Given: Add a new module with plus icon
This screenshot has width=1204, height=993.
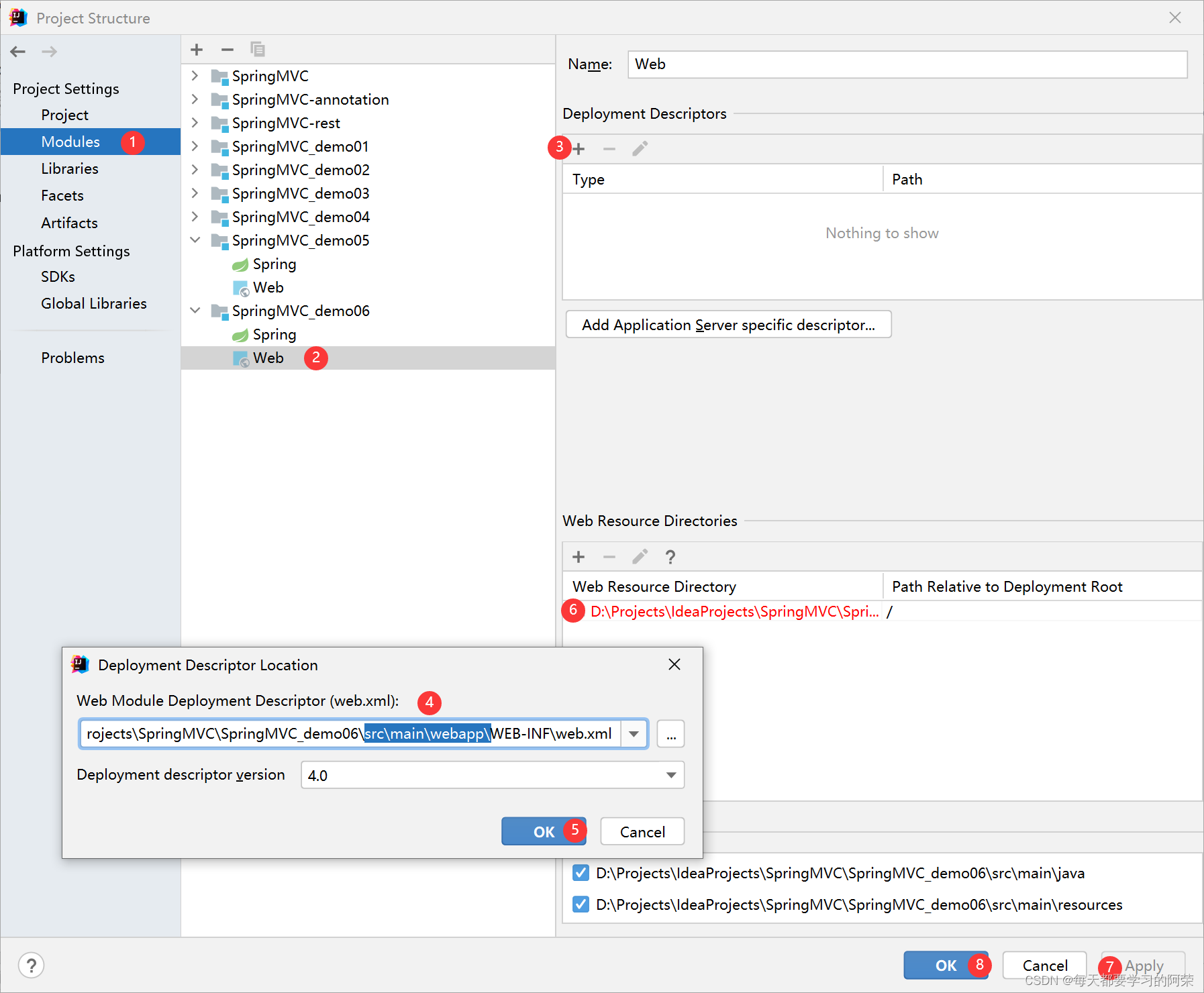Looking at the screenshot, I should coord(197,50).
